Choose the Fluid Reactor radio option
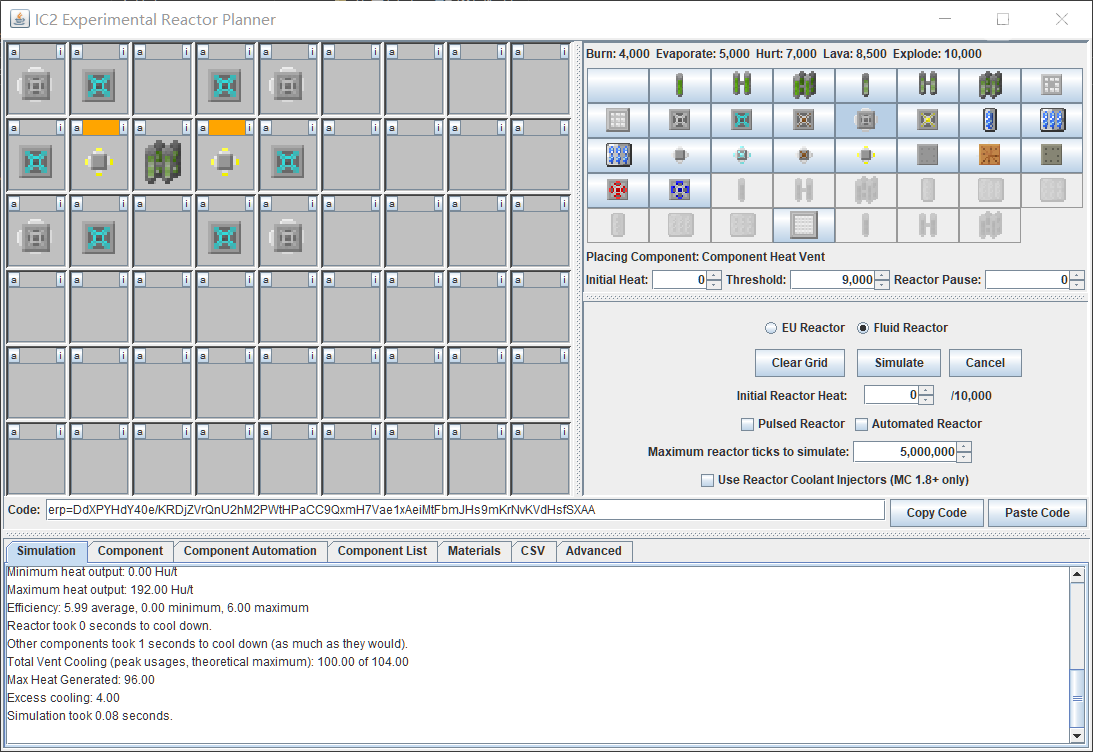The image size is (1093, 752). (x=902, y=328)
